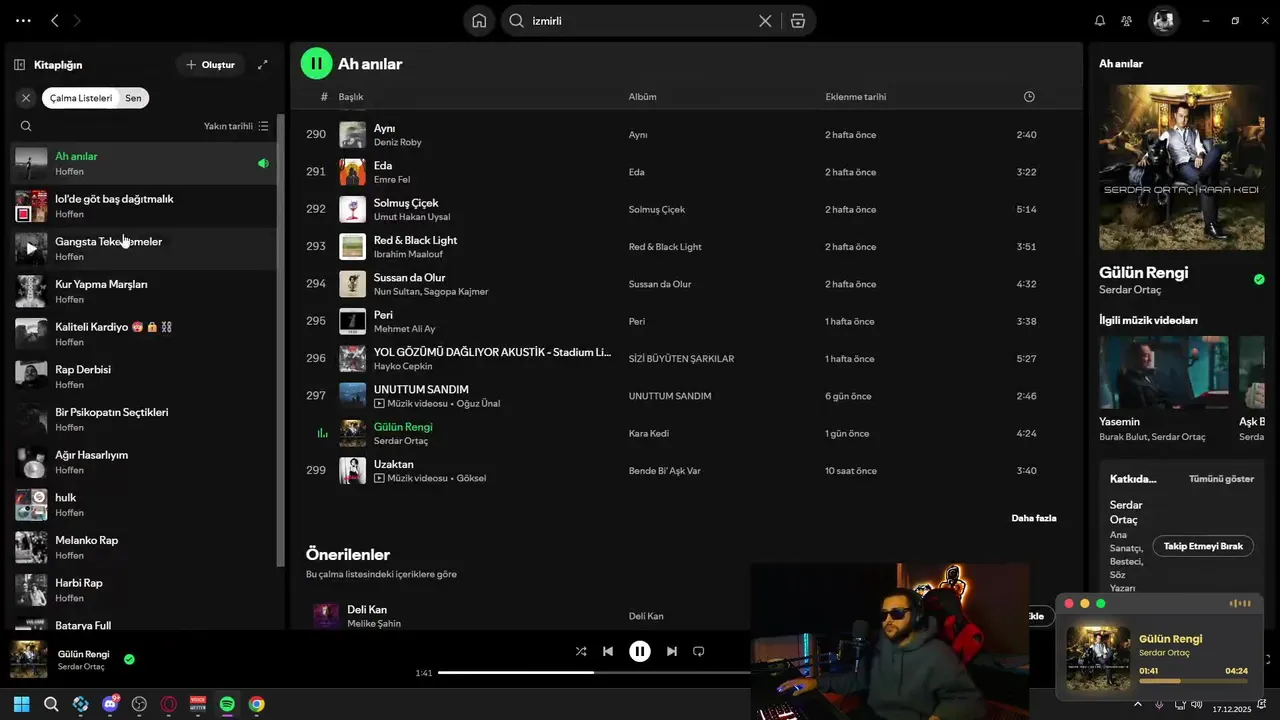Sort by the Başlık column header
1280x720 pixels.
tap(351, 97)
